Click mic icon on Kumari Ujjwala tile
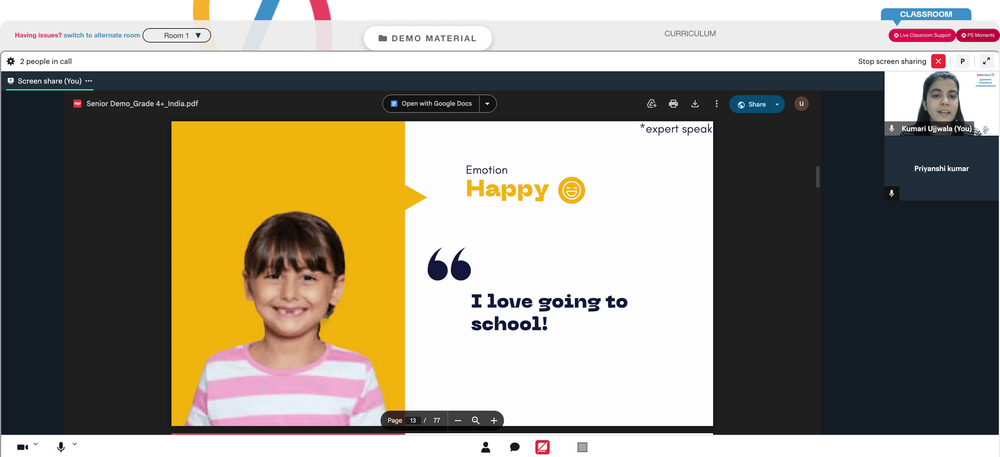The height and width of the screenshot is (457, 1000). point(892,129)
